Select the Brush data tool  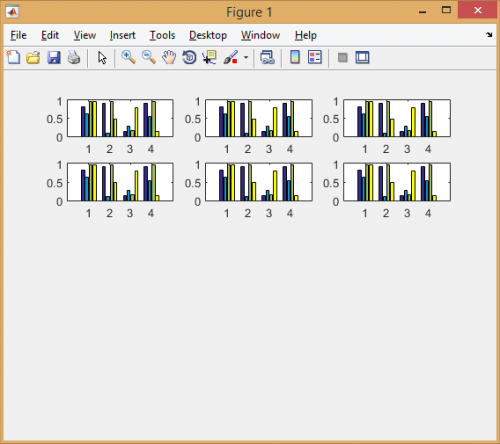[x=231, y=57]
